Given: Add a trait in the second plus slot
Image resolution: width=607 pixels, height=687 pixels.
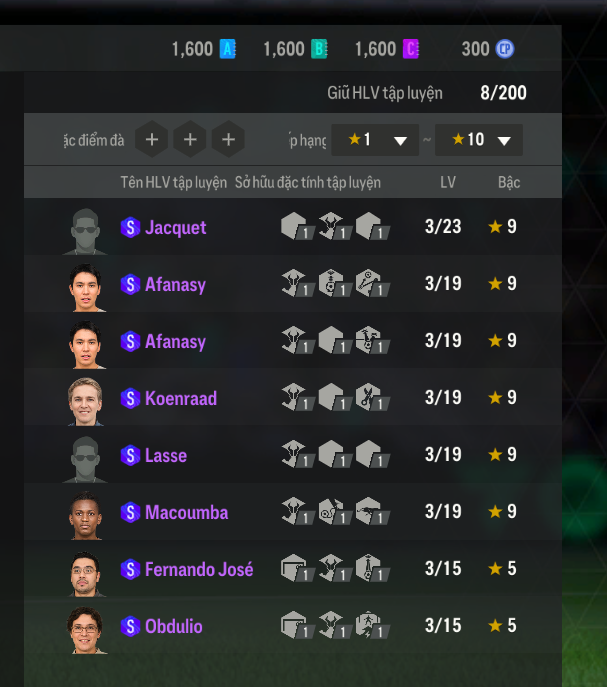Looking at the screenshot, I should [190, 139].
